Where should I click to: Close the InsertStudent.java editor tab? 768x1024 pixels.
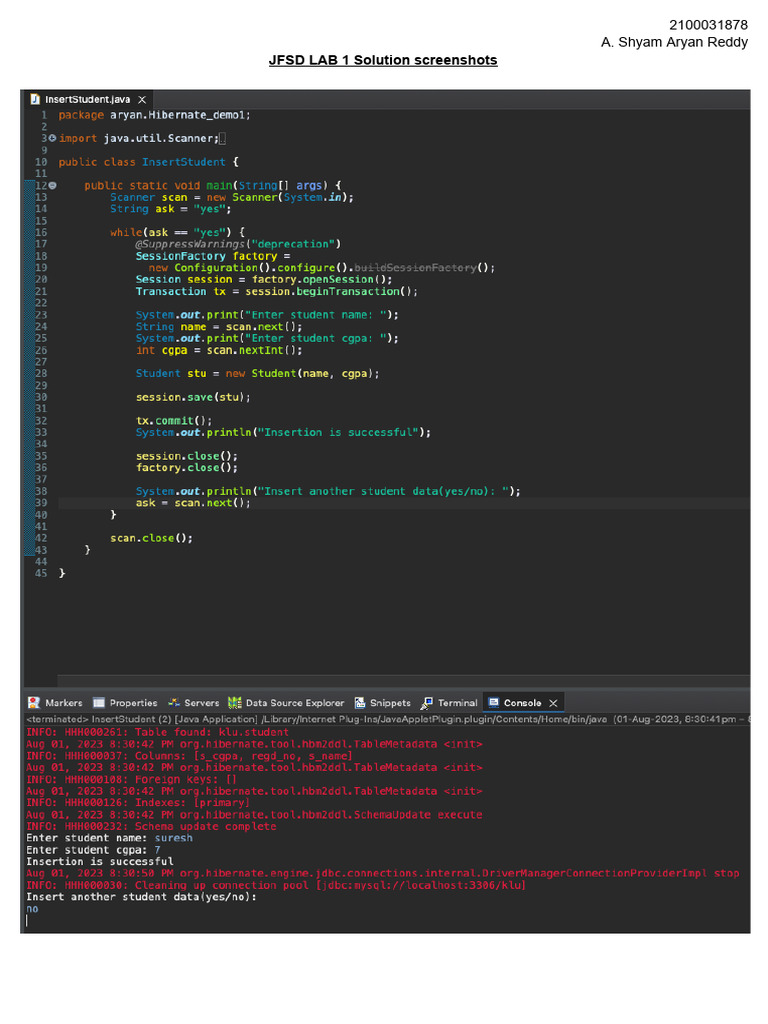(x=142, y=99)
